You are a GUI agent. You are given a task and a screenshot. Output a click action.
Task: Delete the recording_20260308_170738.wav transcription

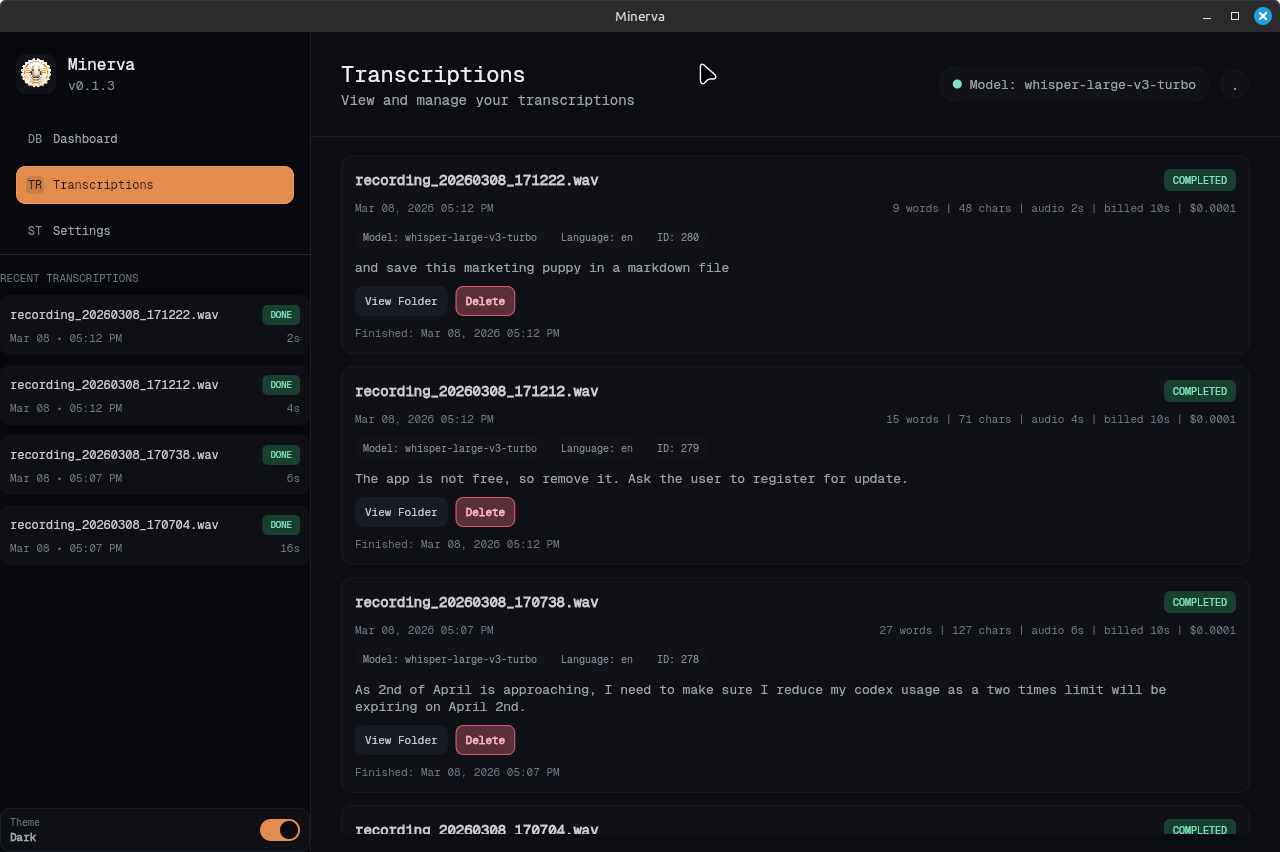[x=485, y=740]
